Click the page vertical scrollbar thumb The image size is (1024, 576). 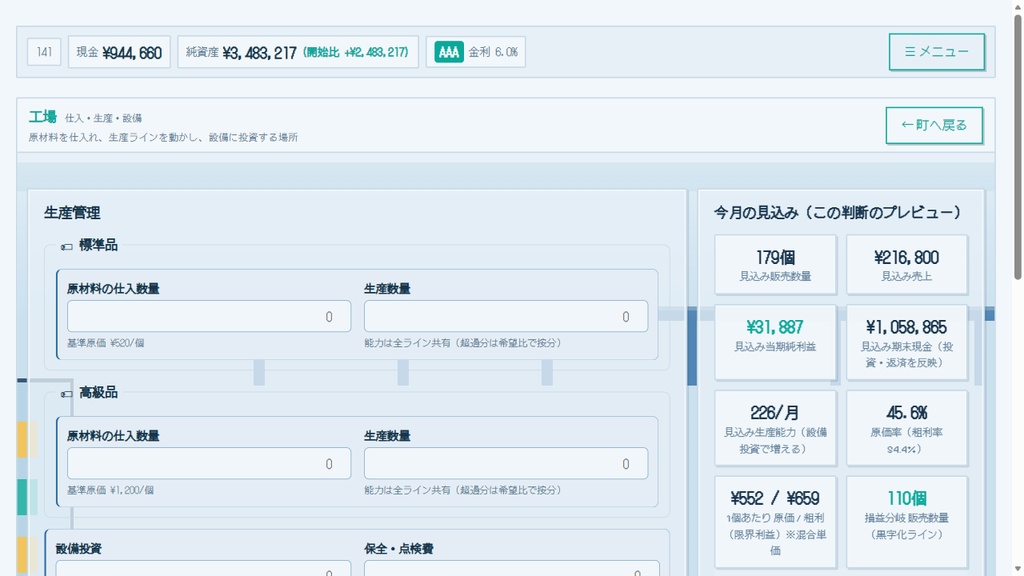[x=1017, y=147]
